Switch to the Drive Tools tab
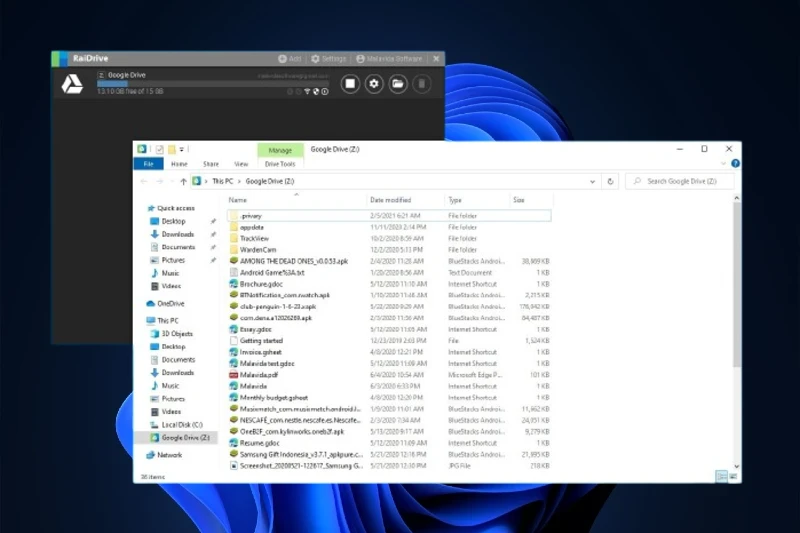This screenshot has height=533, width=800. pos(280,164)
